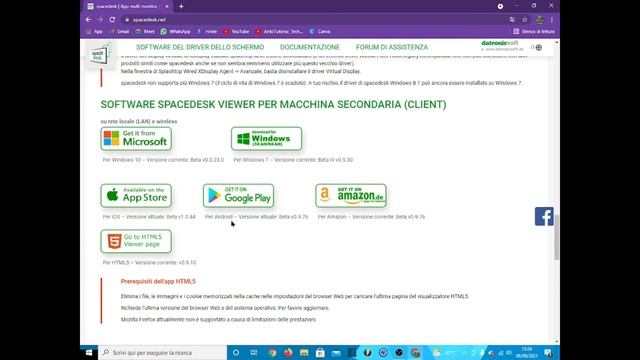The height and width of the screenshot is (360, 640).
Task: Close the spacedesk browser tab
Action: point(167,7)
